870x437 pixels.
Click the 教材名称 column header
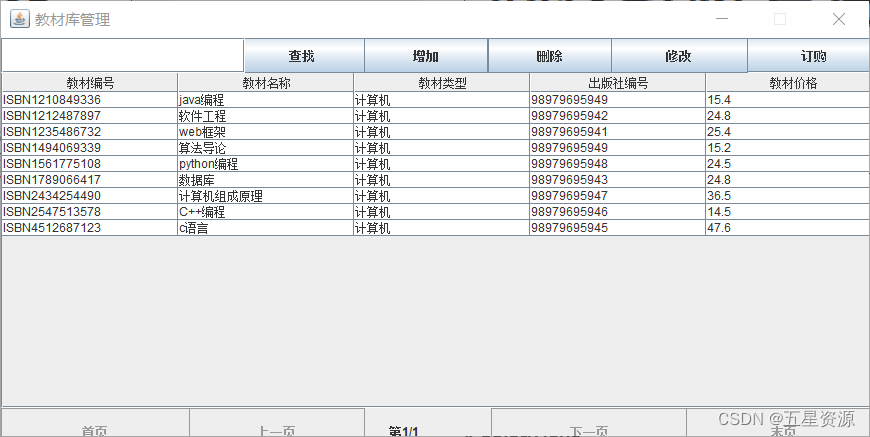coord(266,83)
